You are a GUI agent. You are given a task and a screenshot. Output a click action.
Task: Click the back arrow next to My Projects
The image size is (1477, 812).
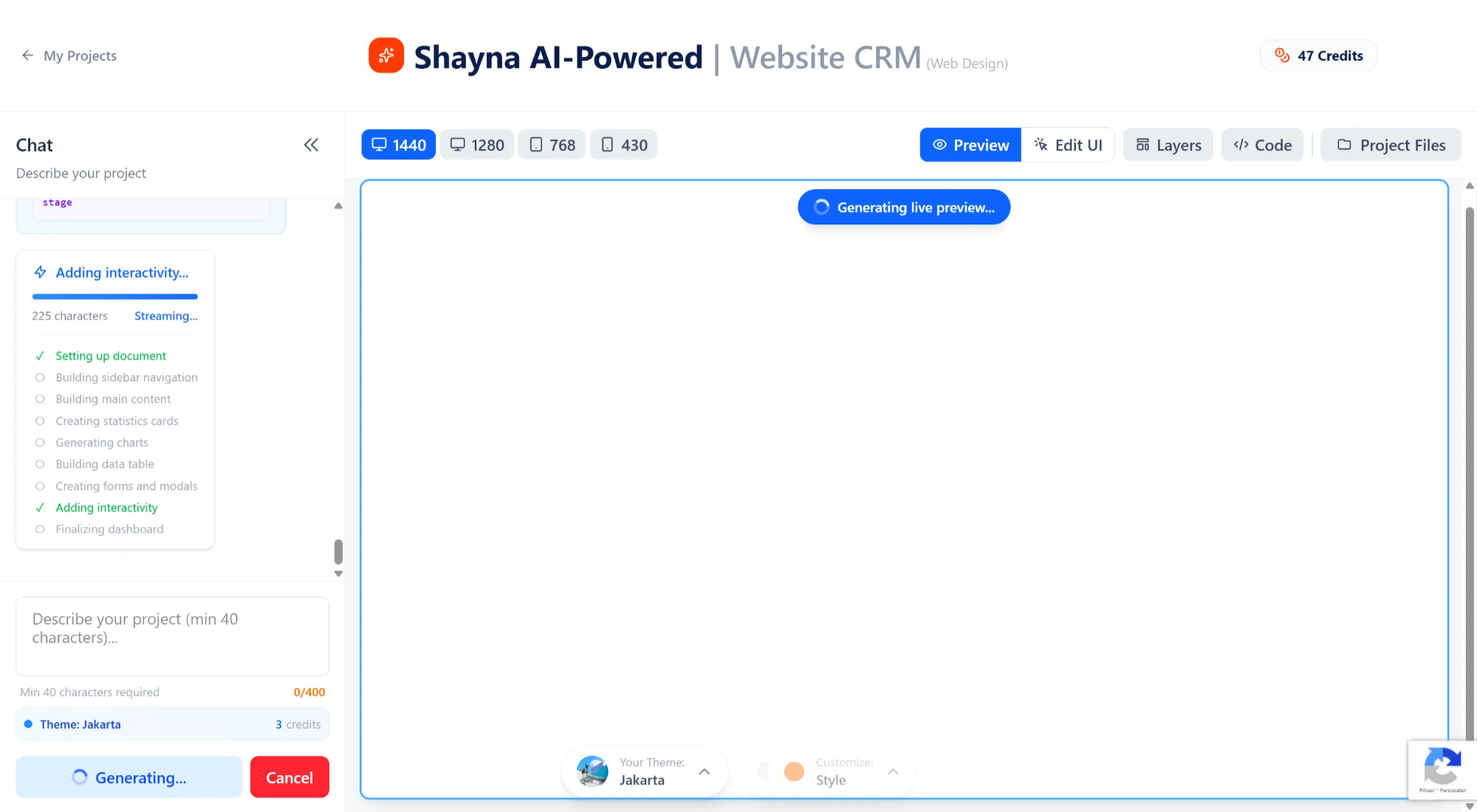coord(27,55)
